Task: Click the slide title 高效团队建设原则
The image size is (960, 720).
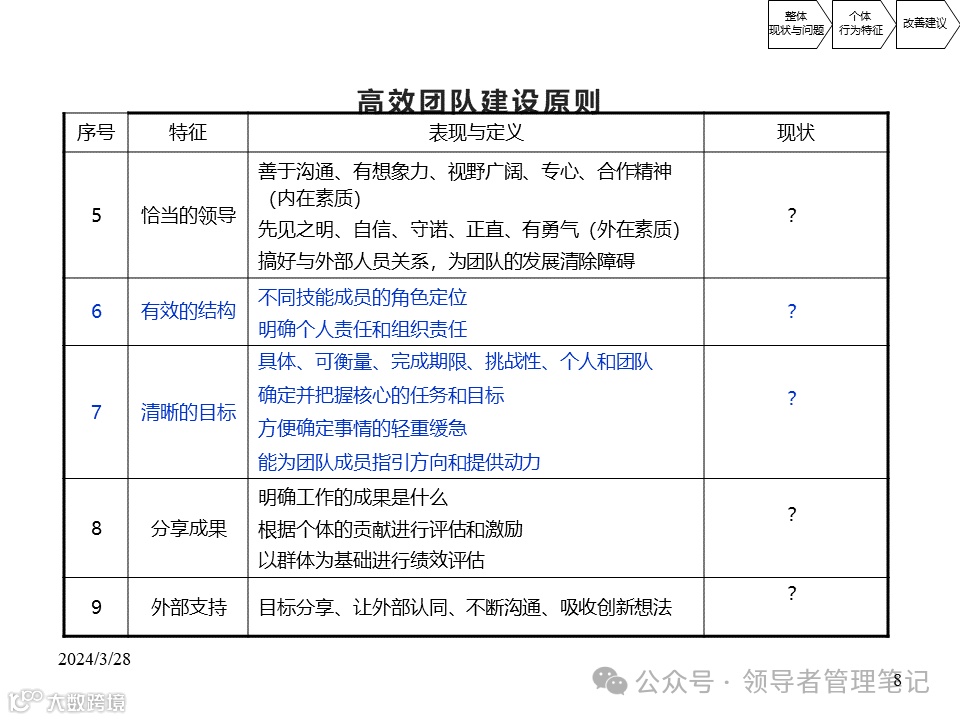Action: tap(478, 101)
